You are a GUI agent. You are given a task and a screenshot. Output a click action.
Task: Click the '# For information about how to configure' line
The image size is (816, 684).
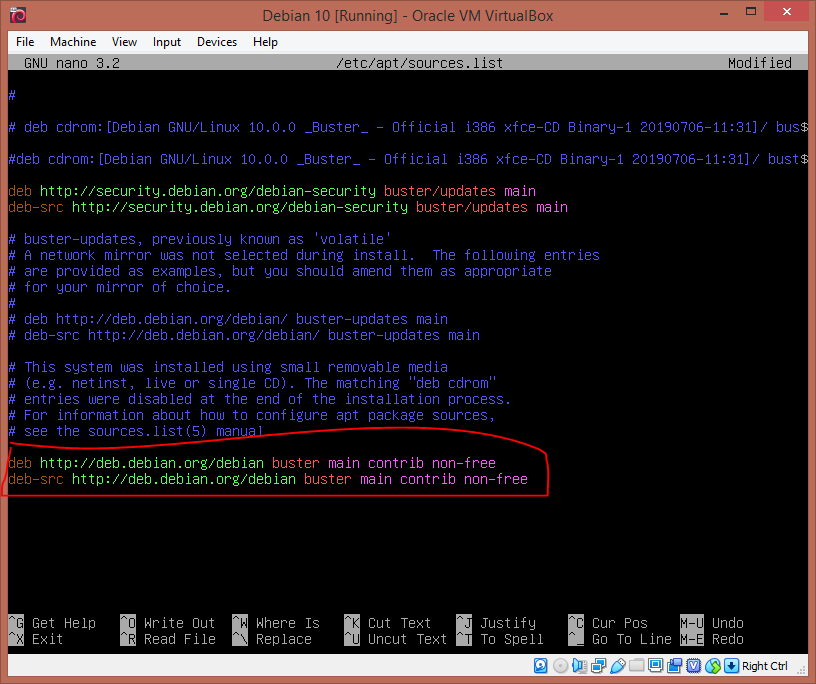click(x=252, y=415)
